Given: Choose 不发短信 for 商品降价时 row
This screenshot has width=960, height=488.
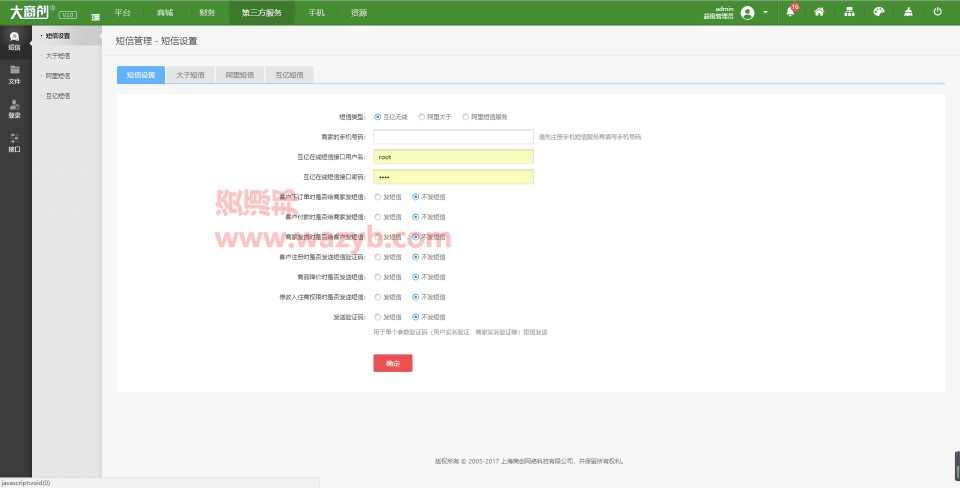Looking at the screenshot, I should [x=416, y=277].
